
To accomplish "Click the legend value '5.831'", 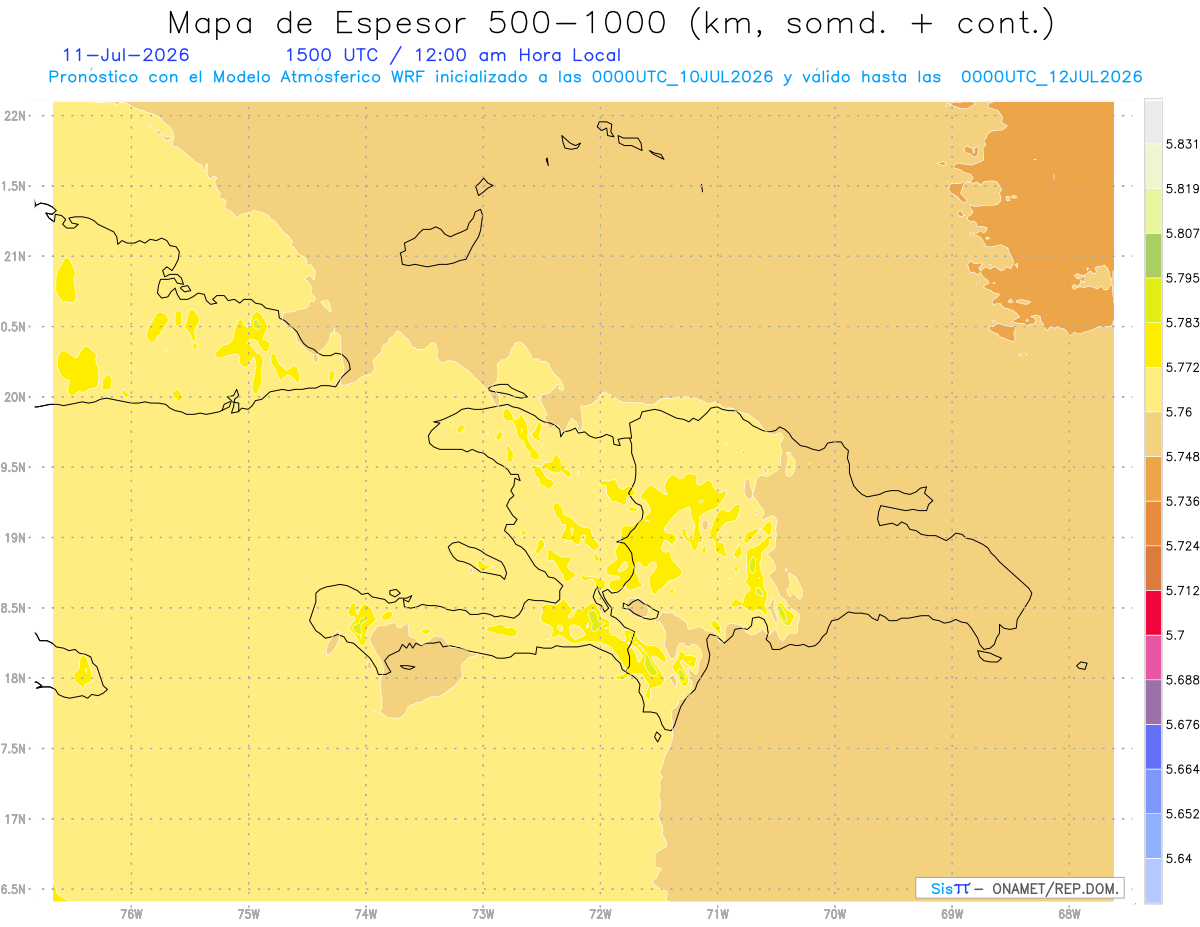I will point(1182,144).
